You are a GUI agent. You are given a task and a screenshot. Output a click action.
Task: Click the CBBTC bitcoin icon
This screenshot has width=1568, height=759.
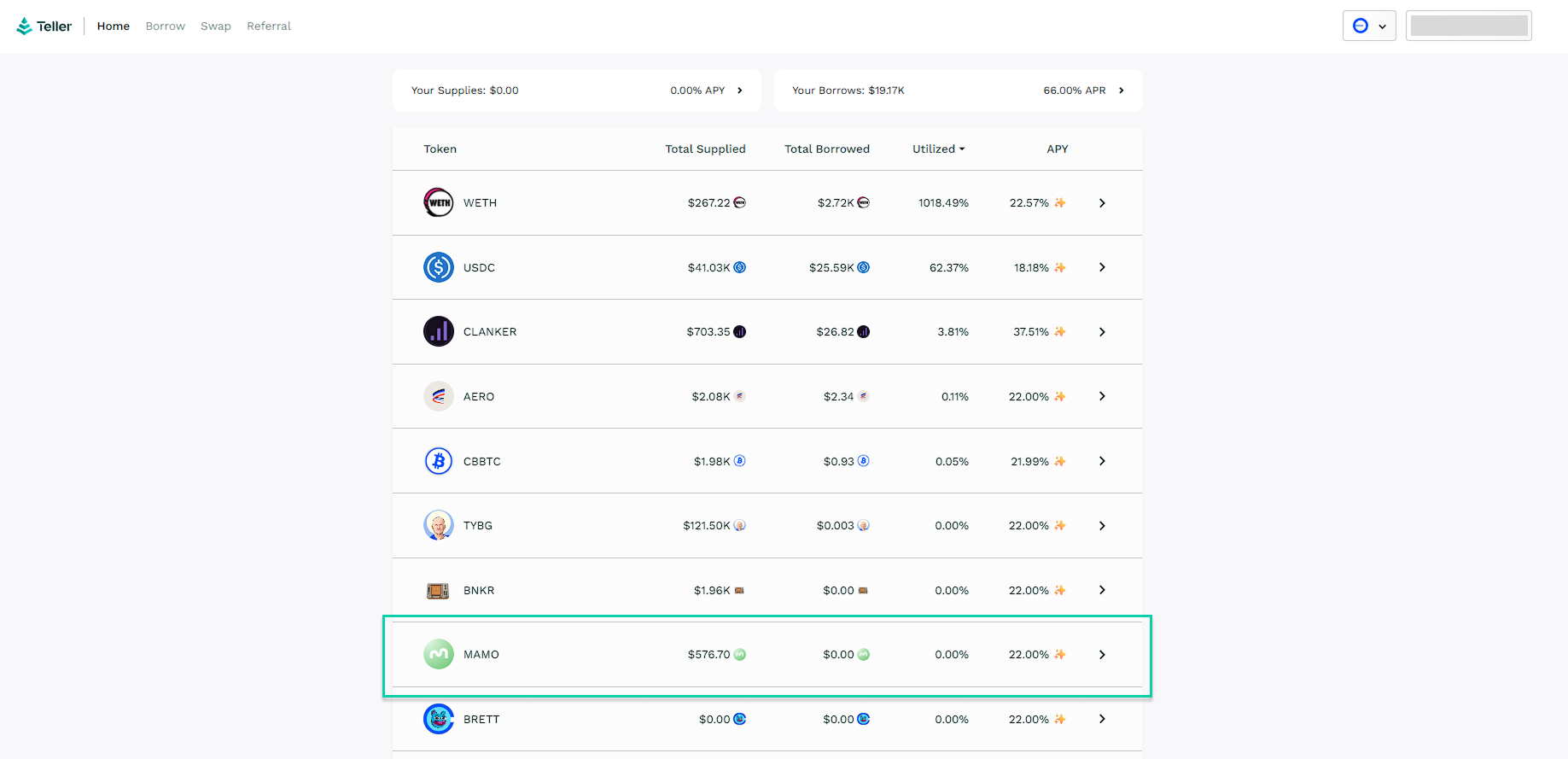pos(439,461)
